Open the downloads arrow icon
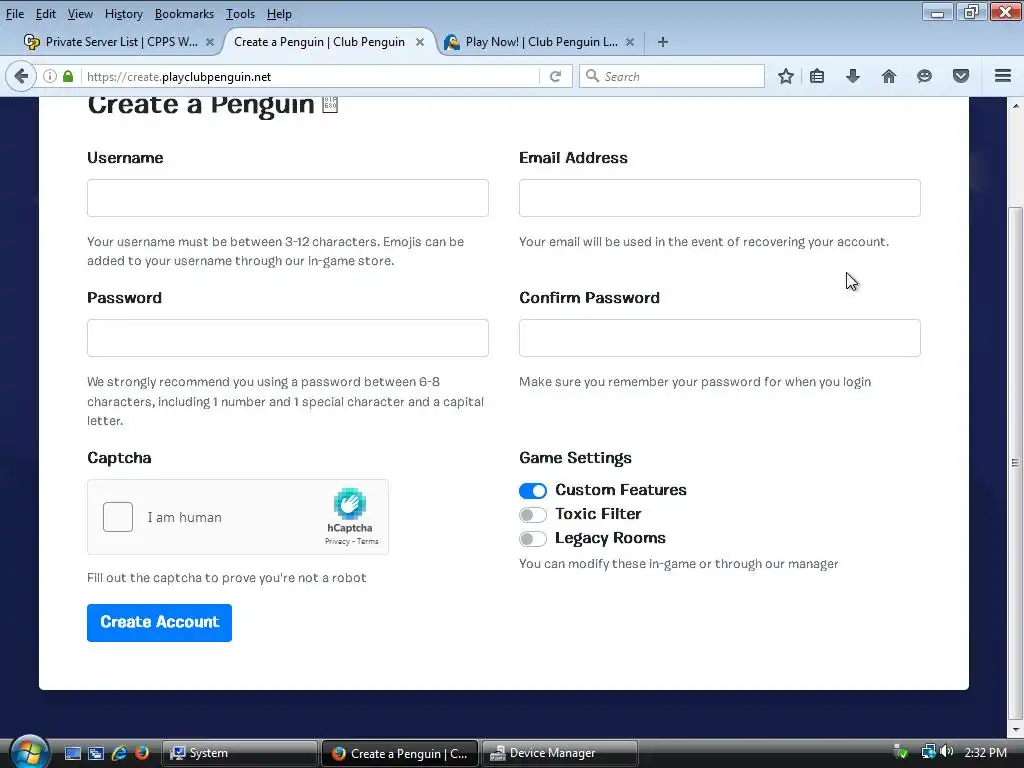This screenshot has width=1024, height=768. click(x=853, y=76)
